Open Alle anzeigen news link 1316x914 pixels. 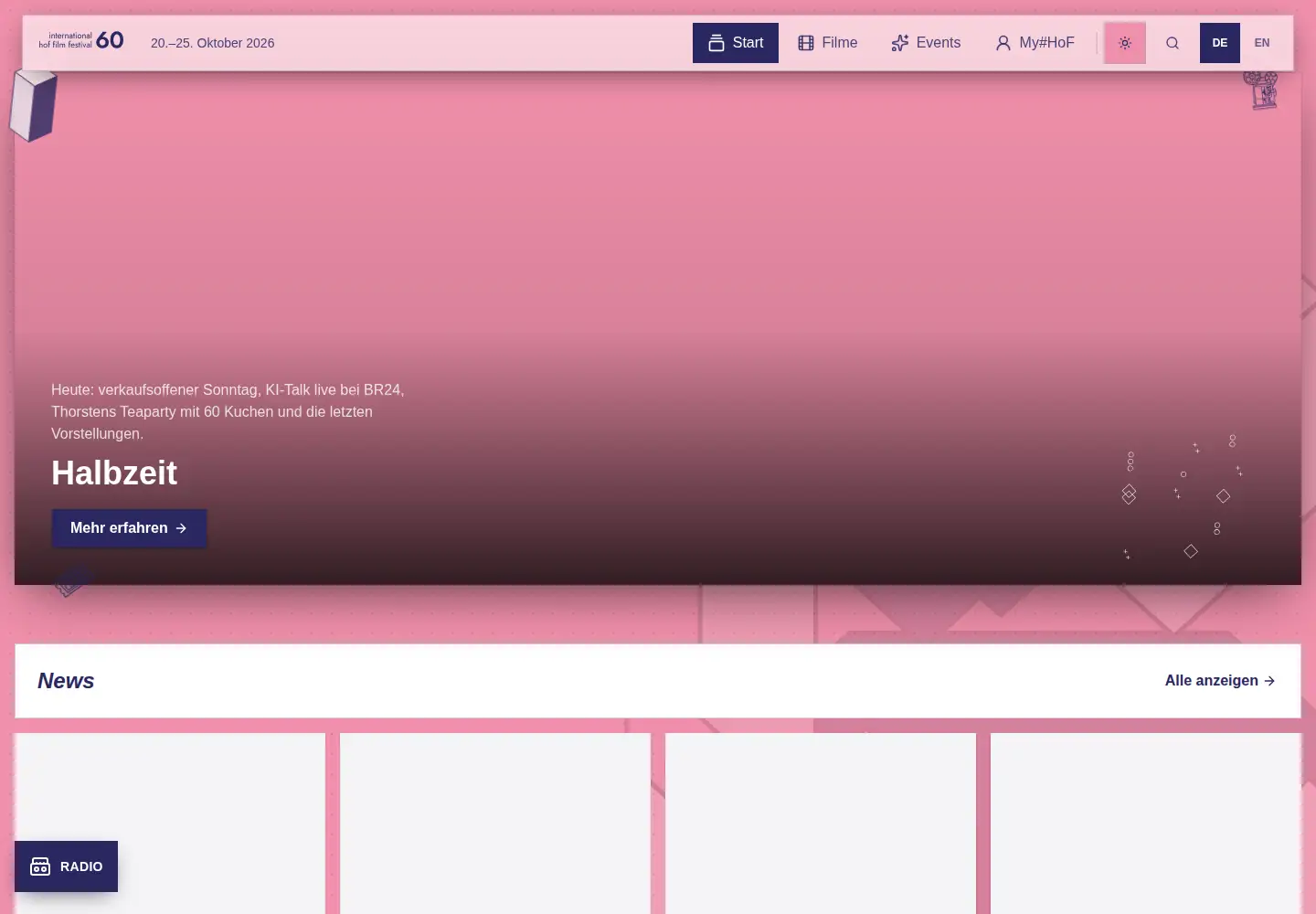1220,681
